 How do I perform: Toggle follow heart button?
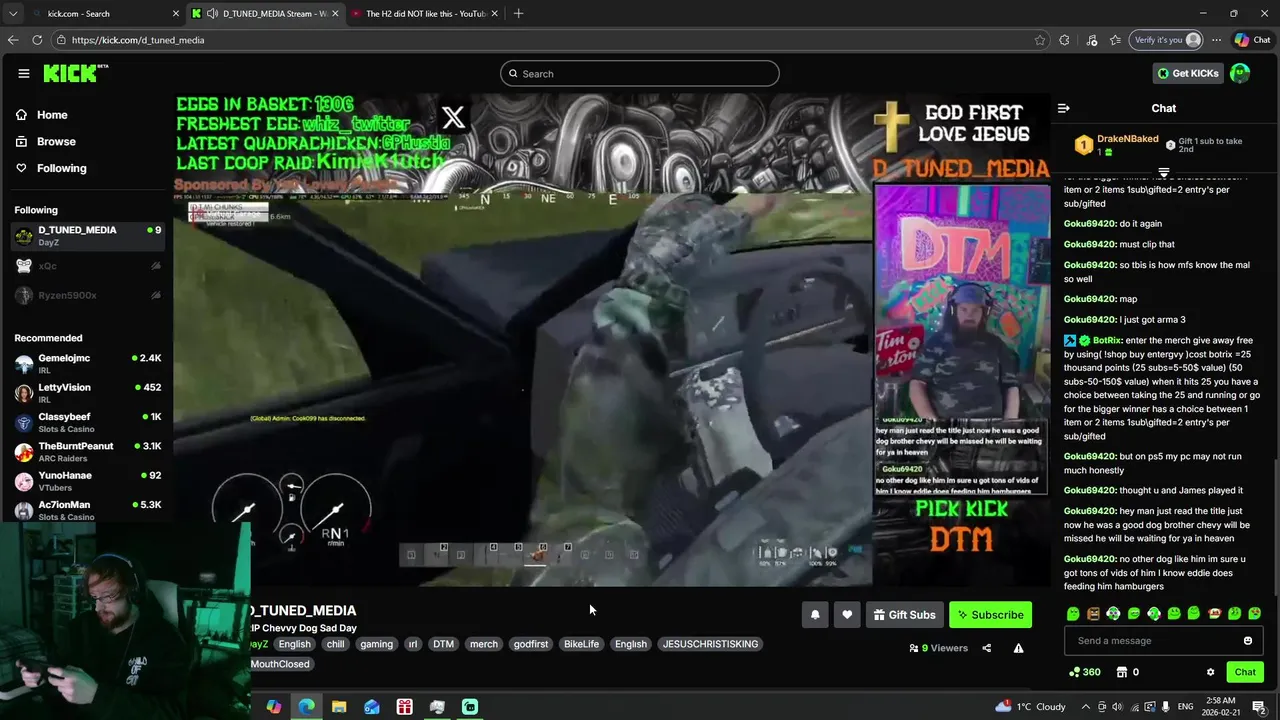847,615
